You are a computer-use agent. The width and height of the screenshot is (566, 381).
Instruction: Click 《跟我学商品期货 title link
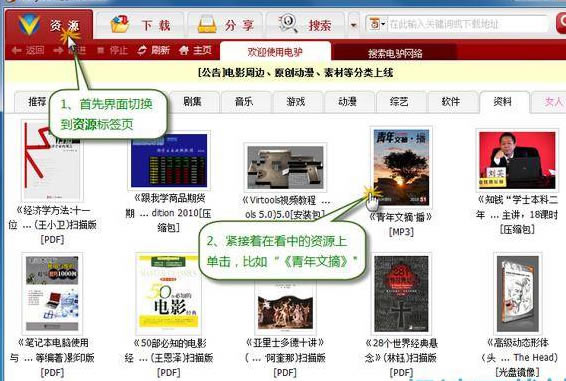169,213
